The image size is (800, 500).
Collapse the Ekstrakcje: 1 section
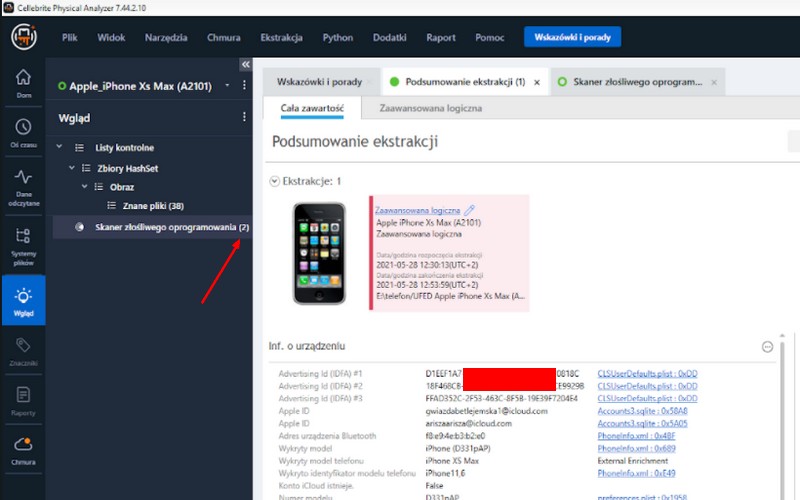point(274,181)
